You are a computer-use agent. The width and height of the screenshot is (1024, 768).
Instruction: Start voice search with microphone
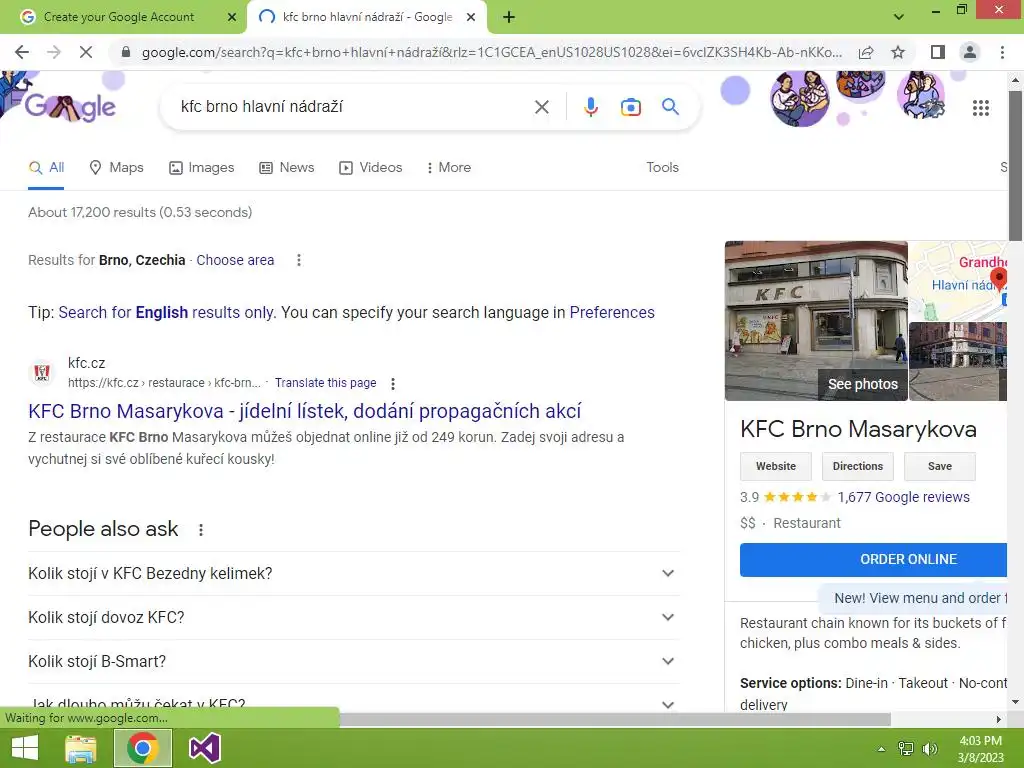tap(590, 106)
